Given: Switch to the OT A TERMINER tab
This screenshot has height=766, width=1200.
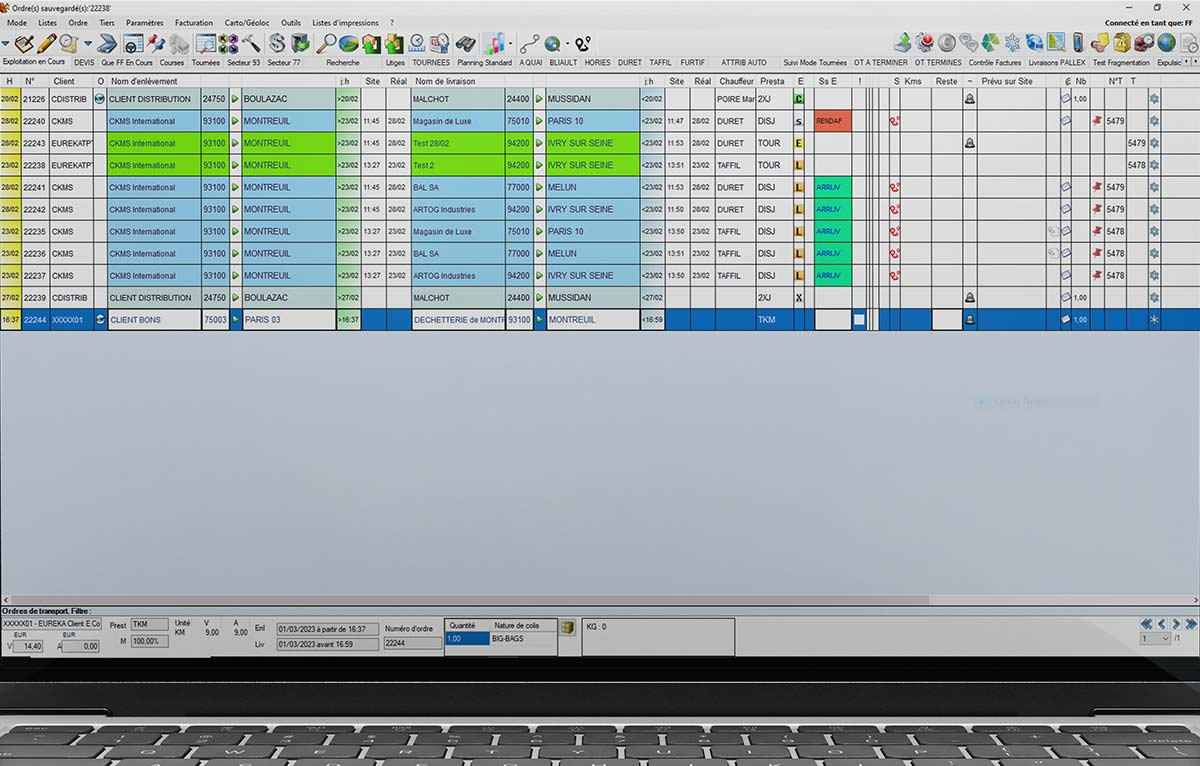Looking at the screenshot, I should coord(880,62).
